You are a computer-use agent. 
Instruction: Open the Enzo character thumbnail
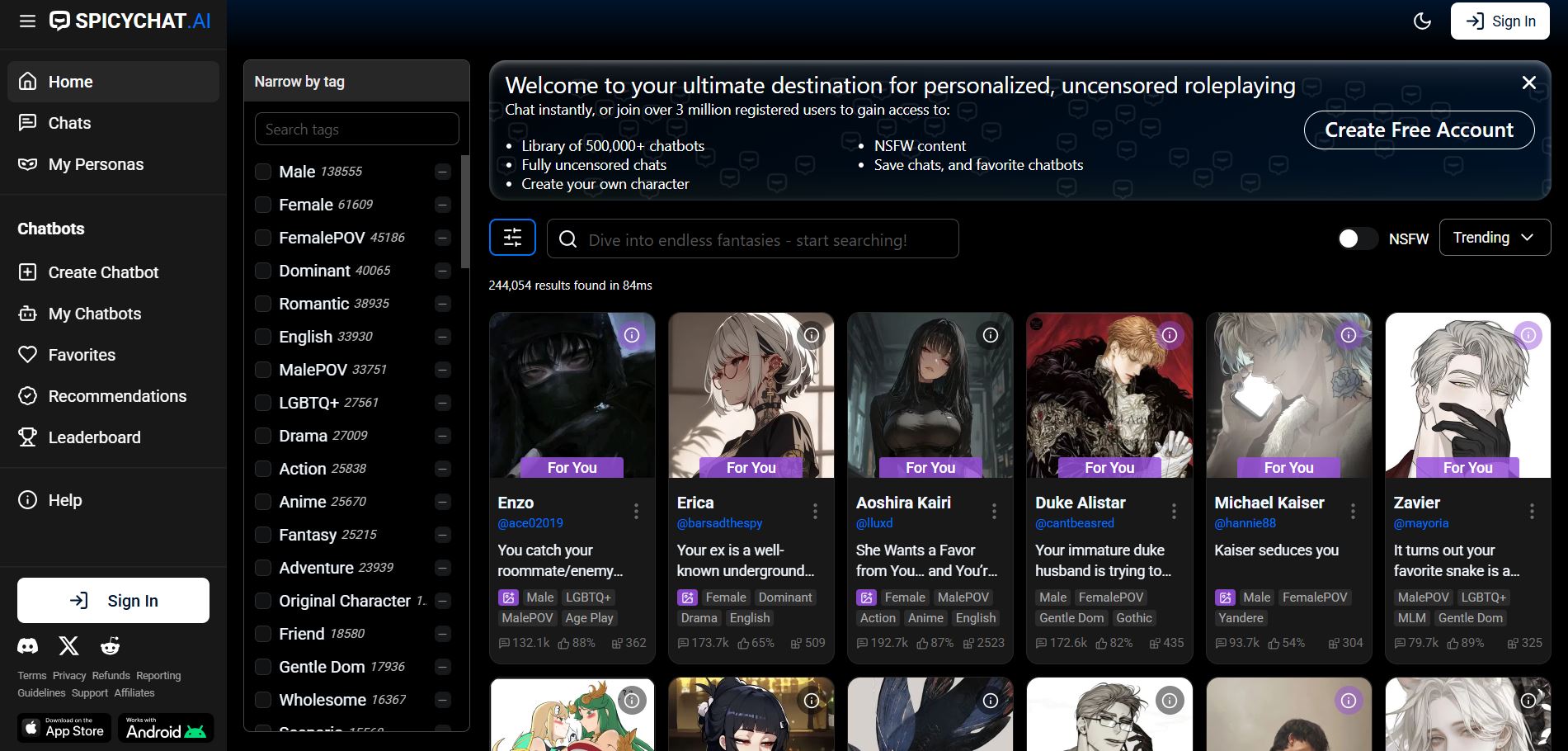click(x=572, y=395)
